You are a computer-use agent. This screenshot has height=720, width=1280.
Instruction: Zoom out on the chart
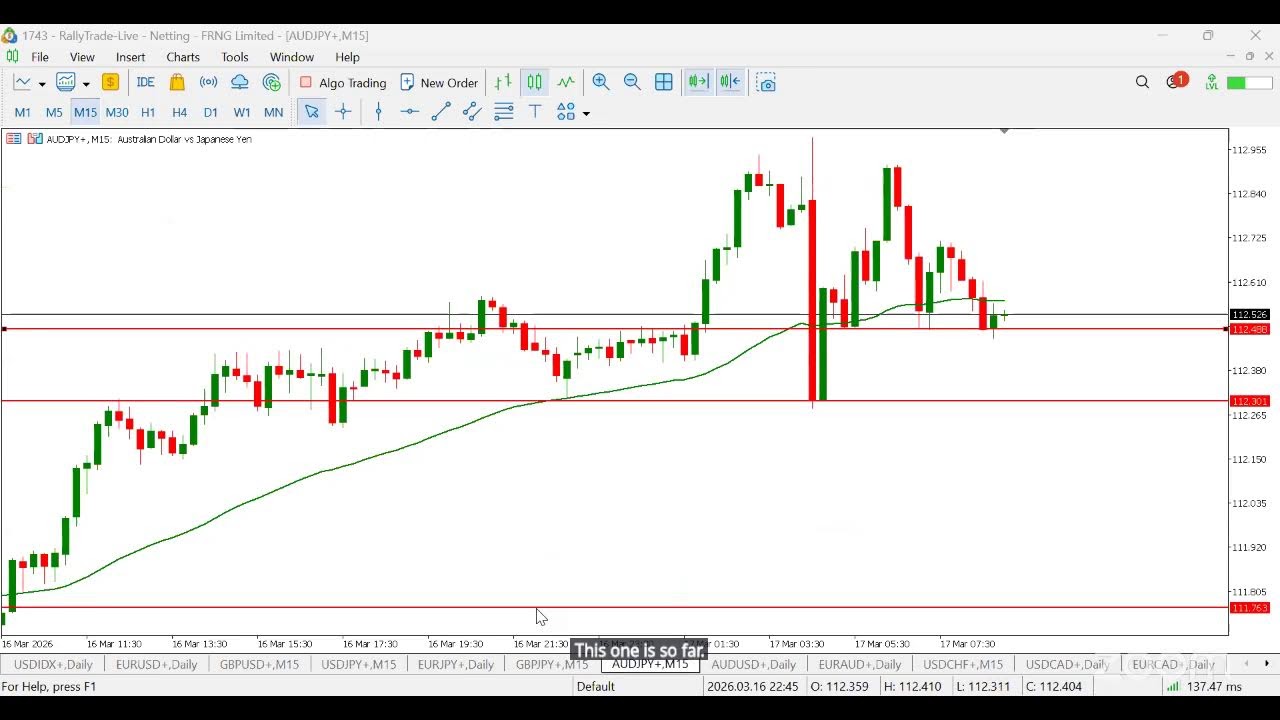tap(632, 83)
